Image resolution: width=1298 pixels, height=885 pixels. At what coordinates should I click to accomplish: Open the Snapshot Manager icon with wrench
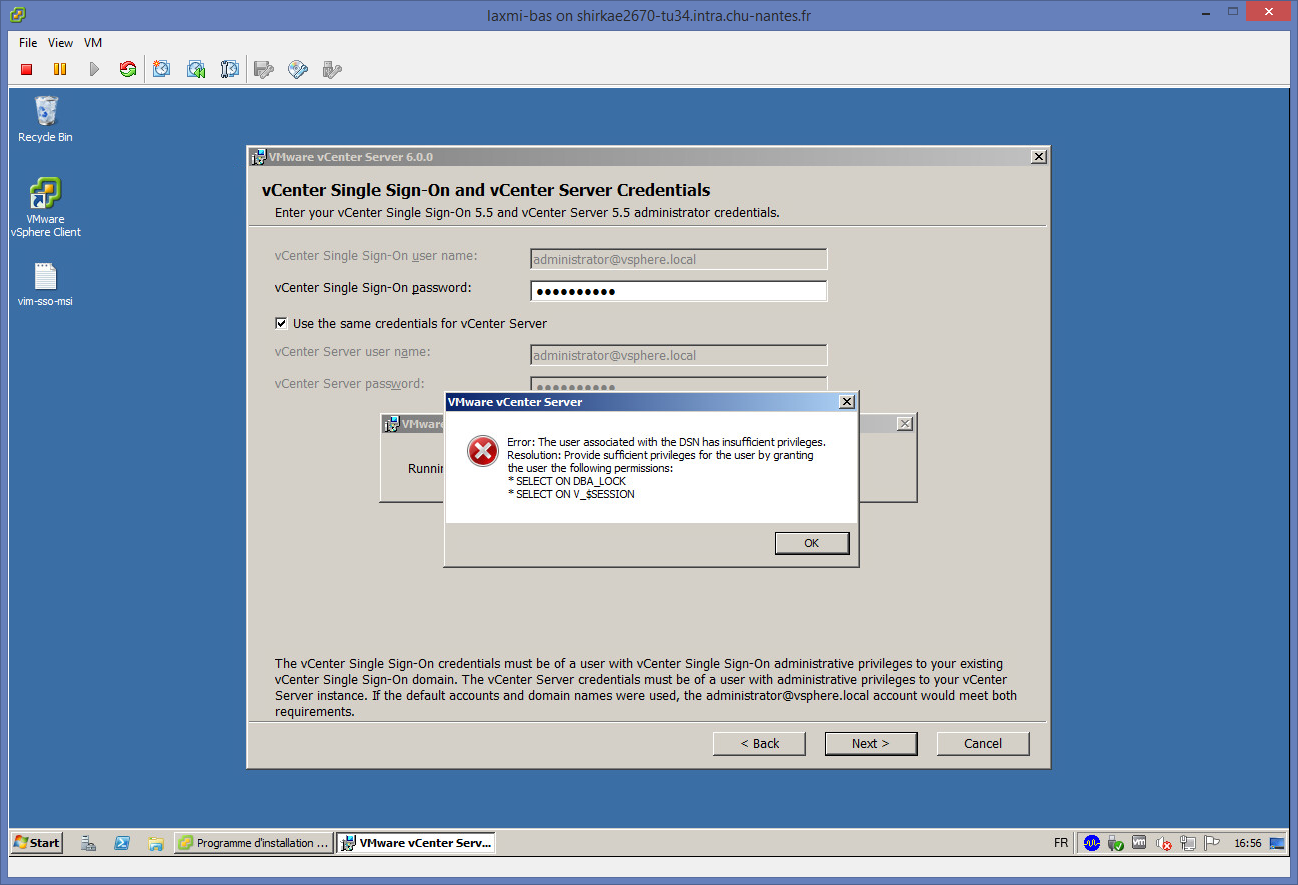(230, 69)
